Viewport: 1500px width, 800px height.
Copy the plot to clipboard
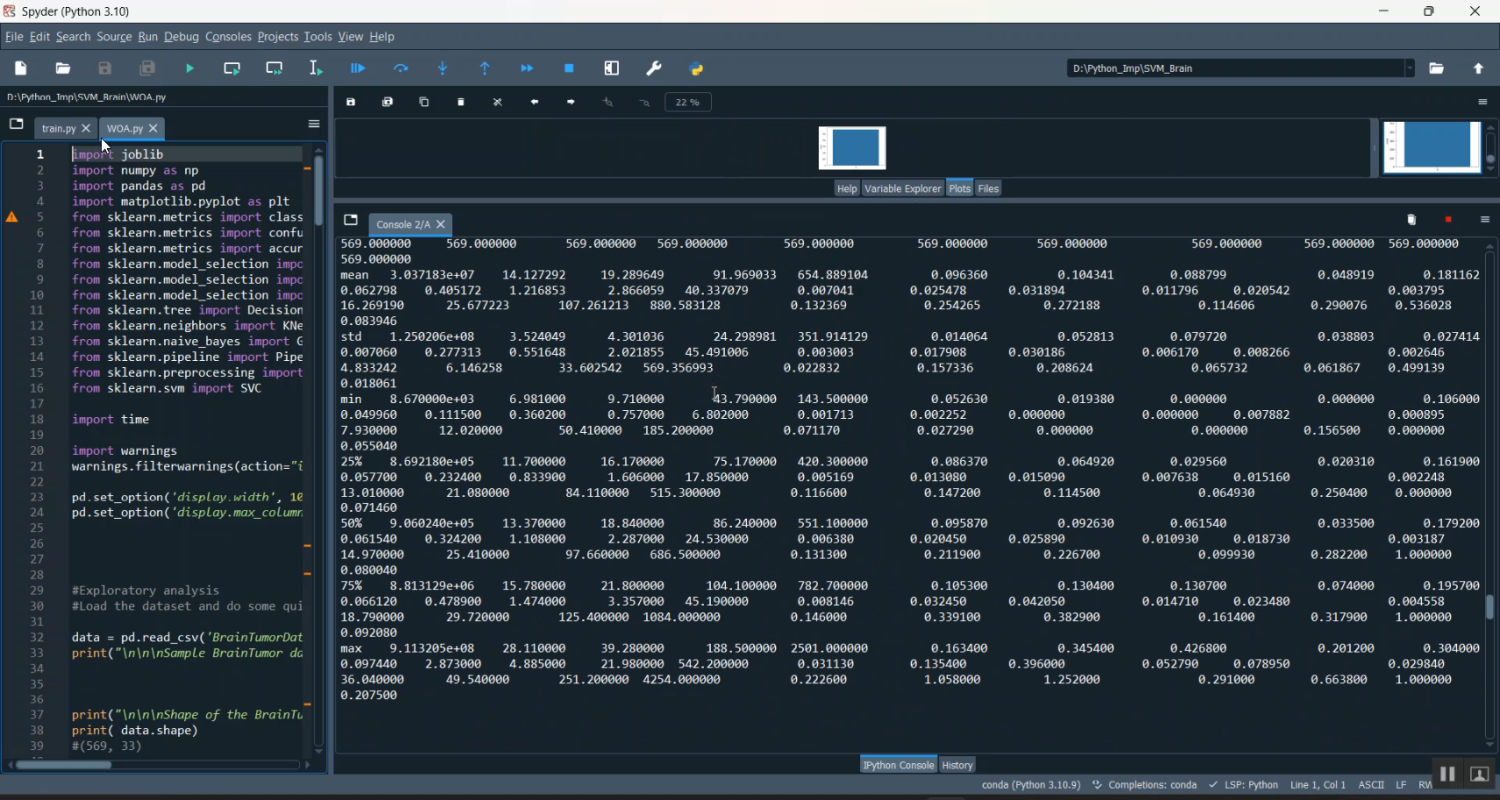424,102
